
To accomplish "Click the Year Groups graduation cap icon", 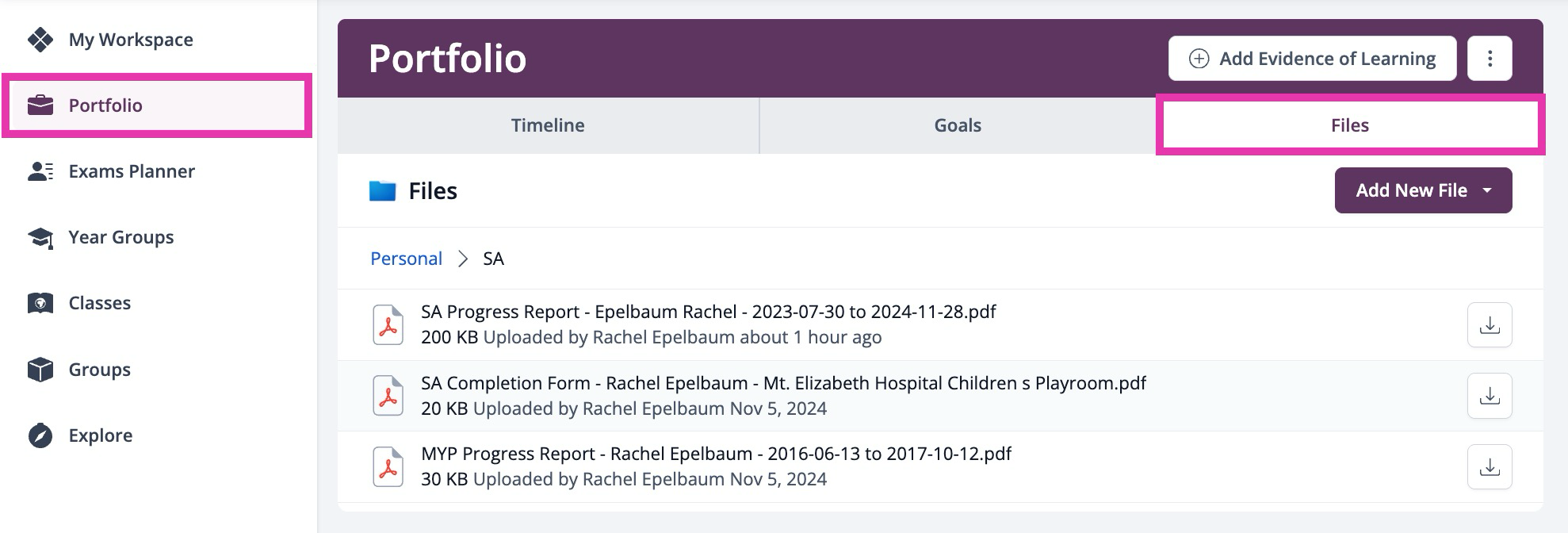I will [40, 237].
